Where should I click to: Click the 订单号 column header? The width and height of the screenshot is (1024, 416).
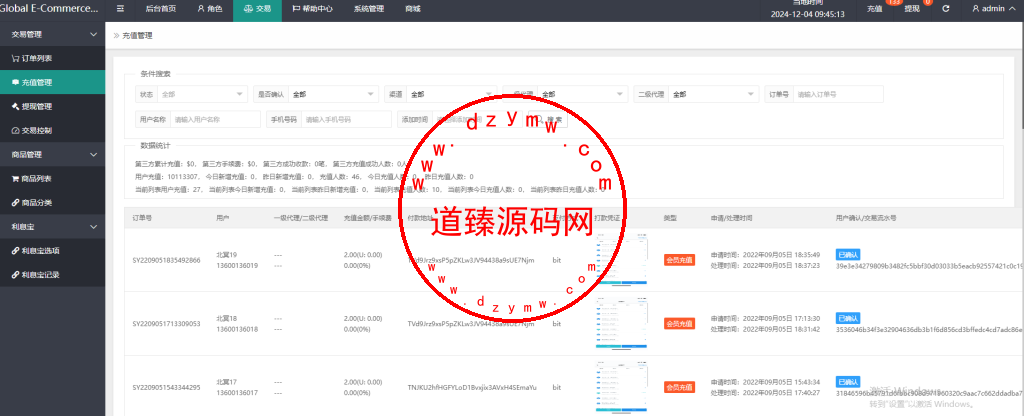coord(142,217)
